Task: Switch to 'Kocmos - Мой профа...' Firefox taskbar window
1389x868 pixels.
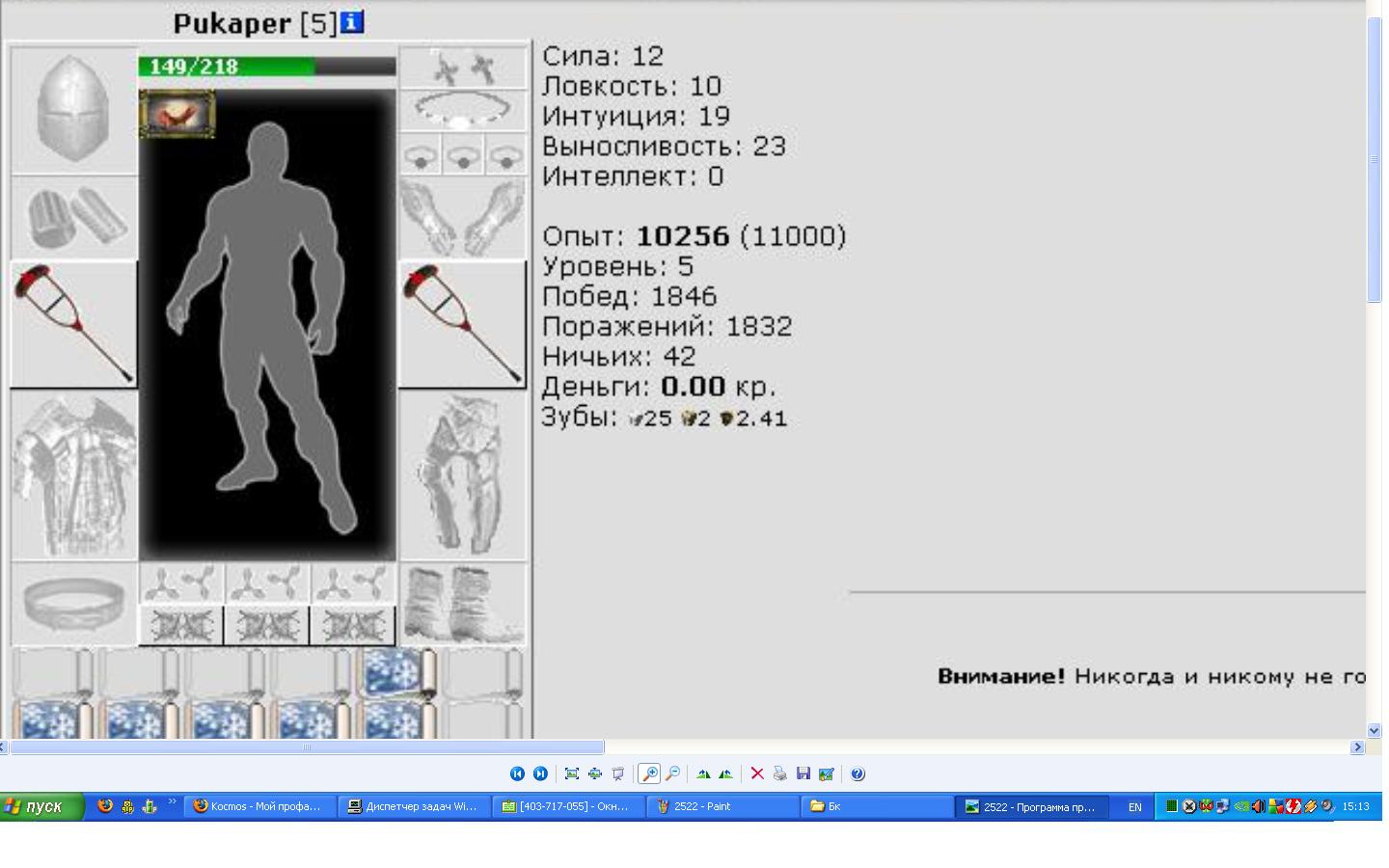Action: (x=259, y=806)
